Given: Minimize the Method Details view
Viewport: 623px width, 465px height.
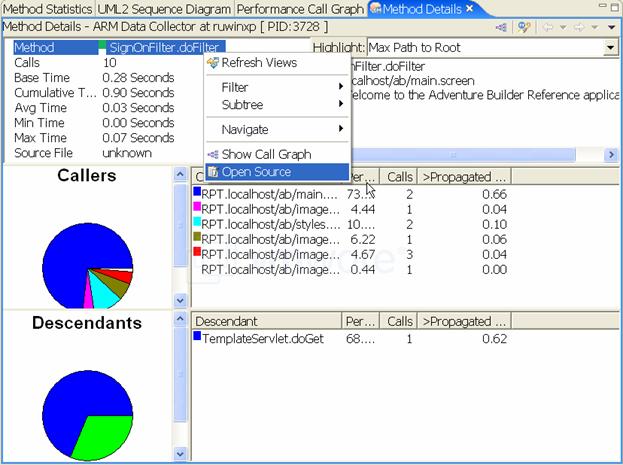Looking at the screenshot, I should (603, 7).
